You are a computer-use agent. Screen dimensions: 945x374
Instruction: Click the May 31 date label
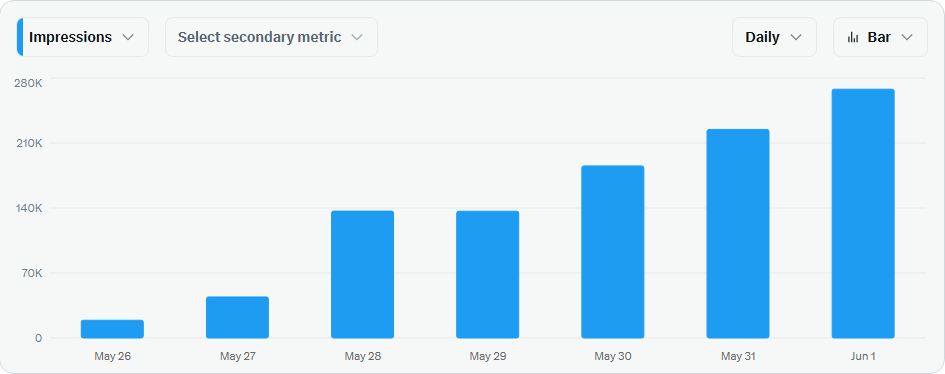click(738, 357)
